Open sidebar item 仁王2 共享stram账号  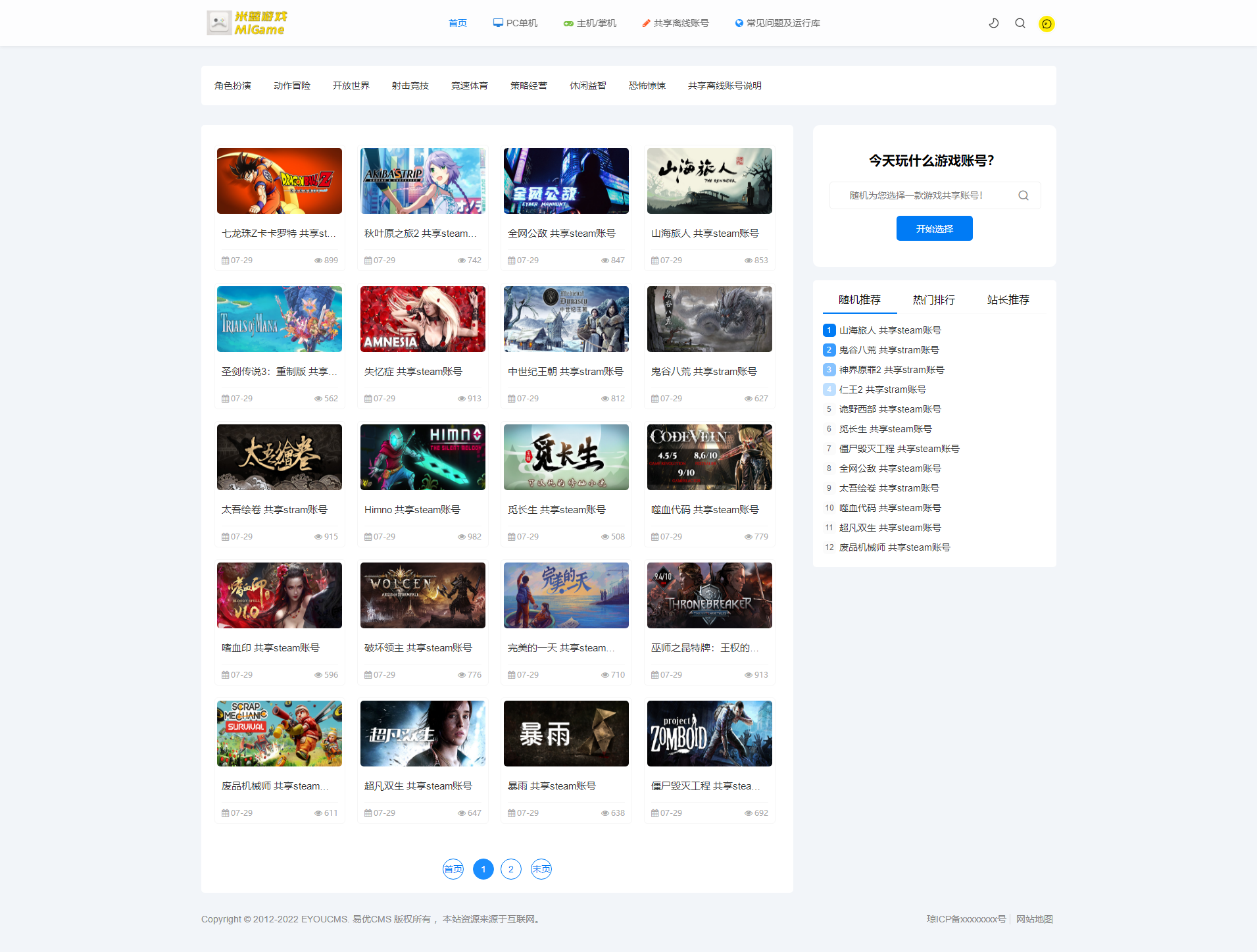883,389
